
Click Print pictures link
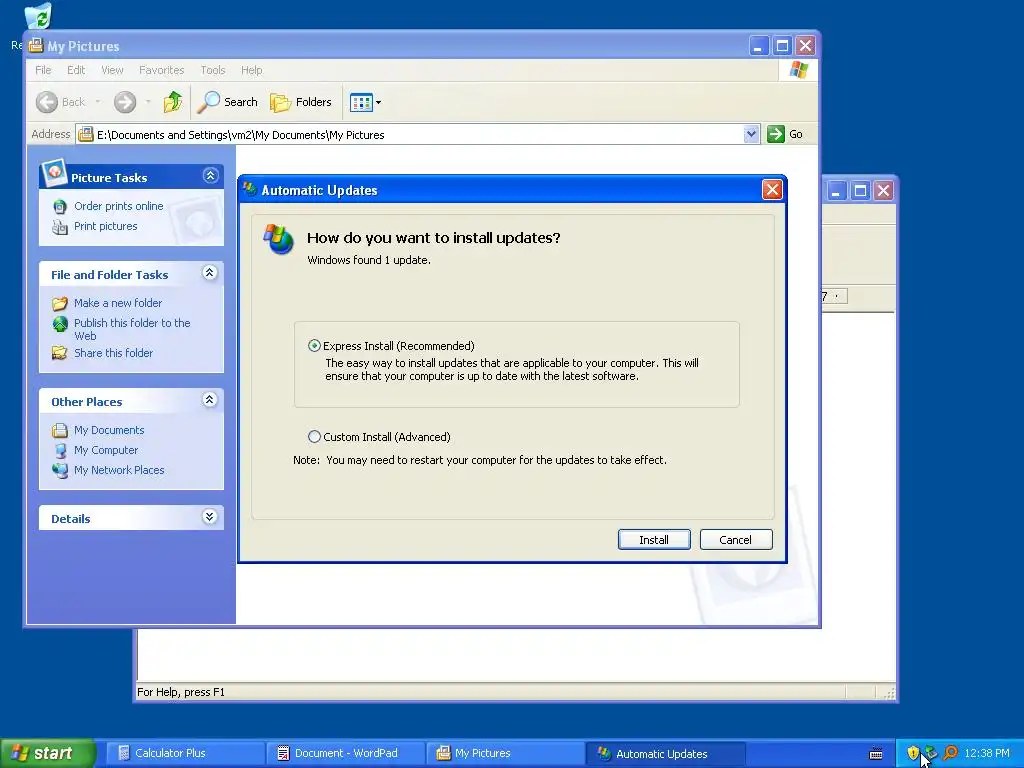106,226
